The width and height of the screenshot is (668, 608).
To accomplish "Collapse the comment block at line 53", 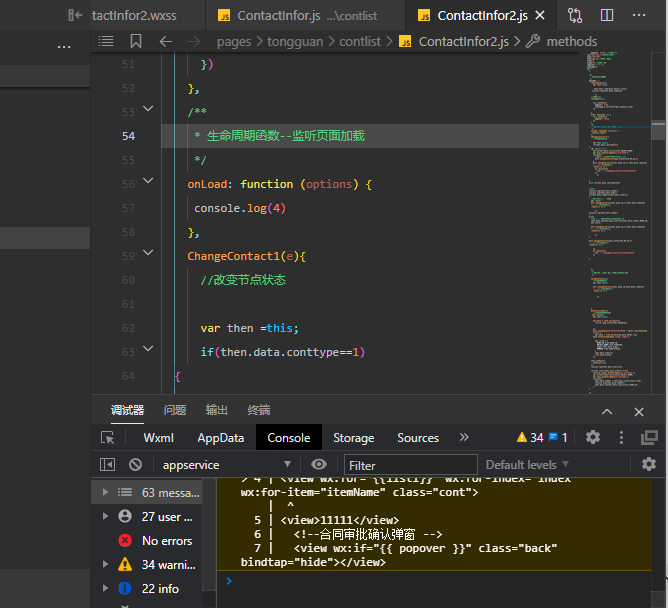I will (148, 109).
